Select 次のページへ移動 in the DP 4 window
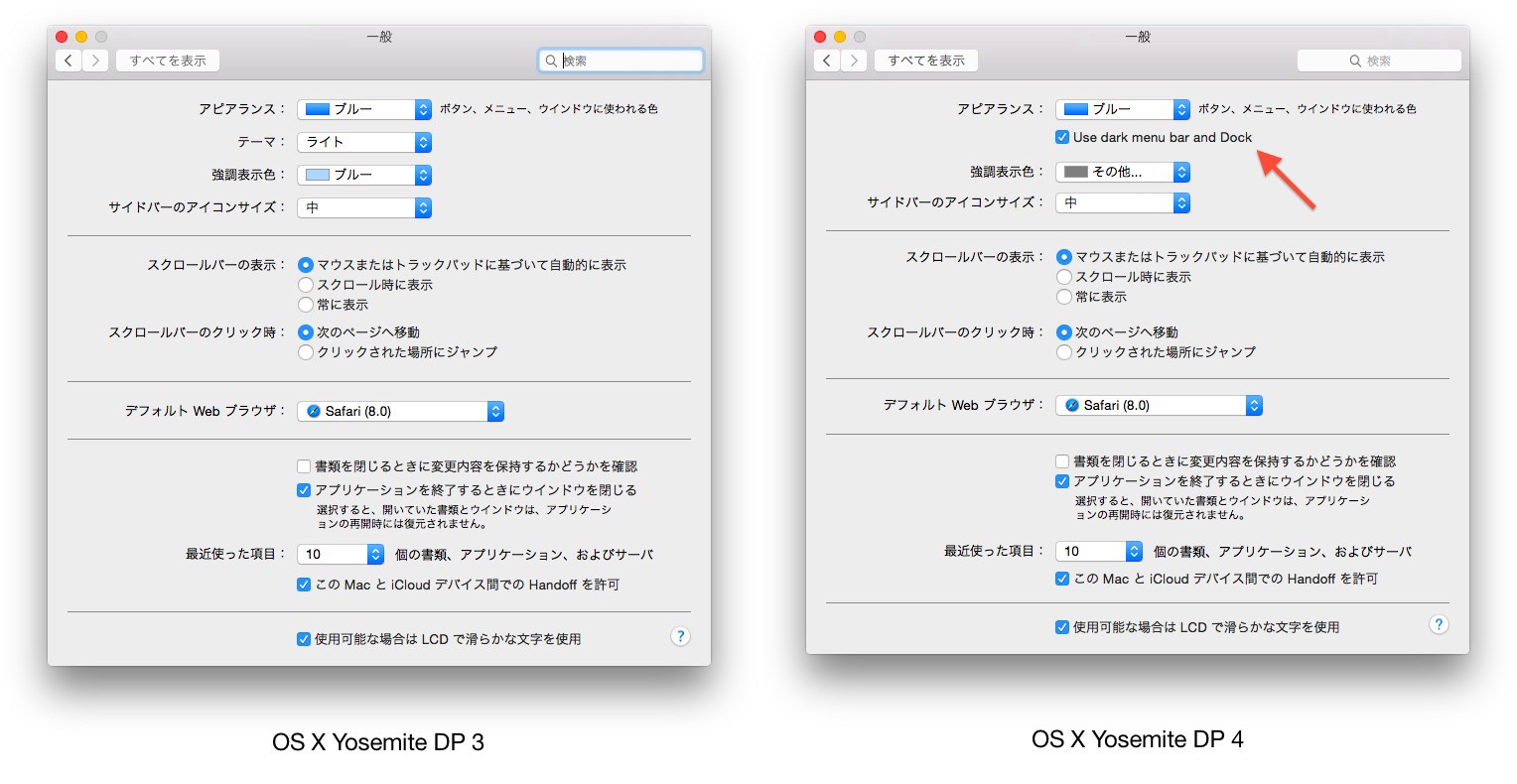Image resolution: width=1517 pixels, height=784 pixels. [x=1064, y=332]
